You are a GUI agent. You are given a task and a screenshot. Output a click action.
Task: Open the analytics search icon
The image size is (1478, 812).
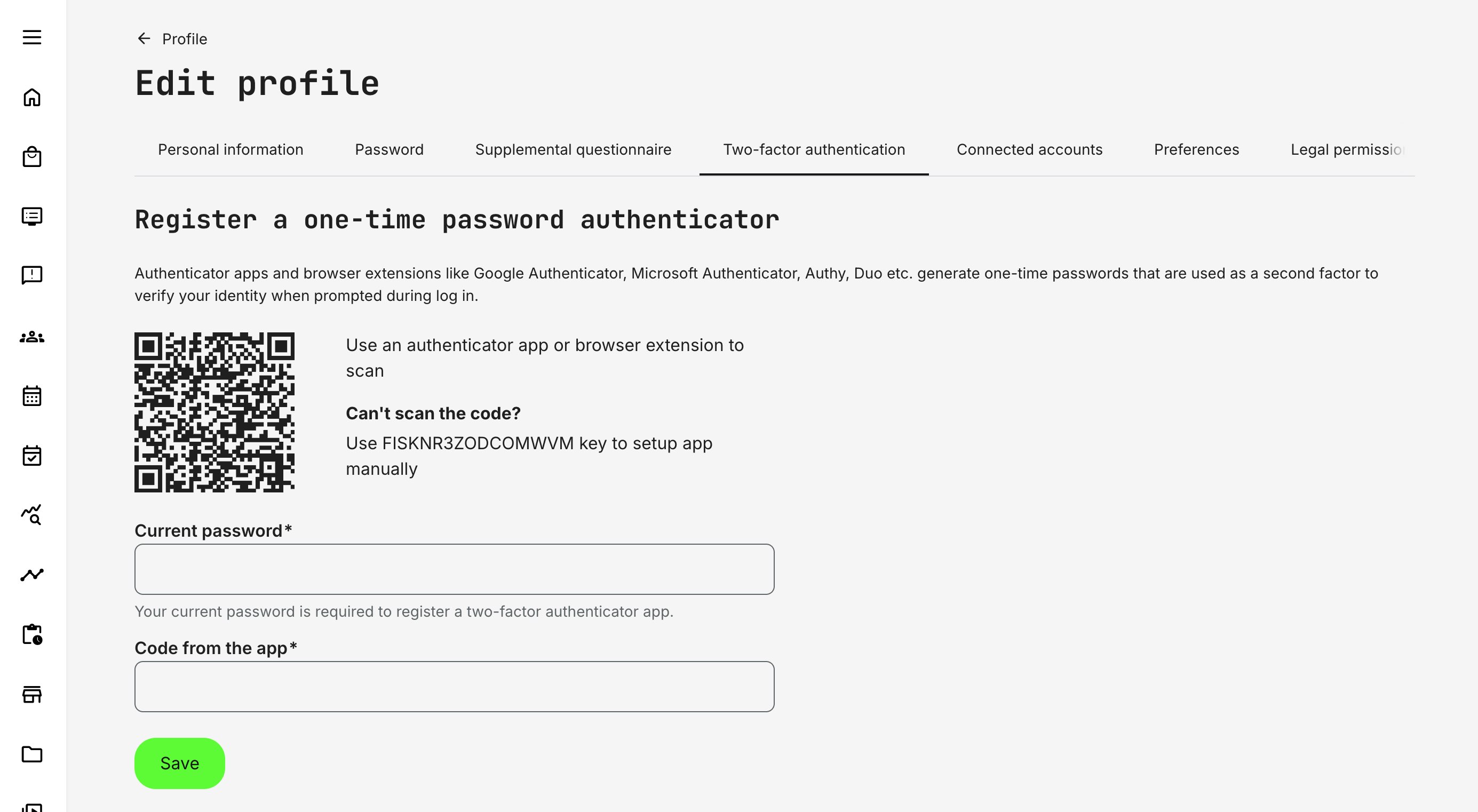(x=33, y=516)
